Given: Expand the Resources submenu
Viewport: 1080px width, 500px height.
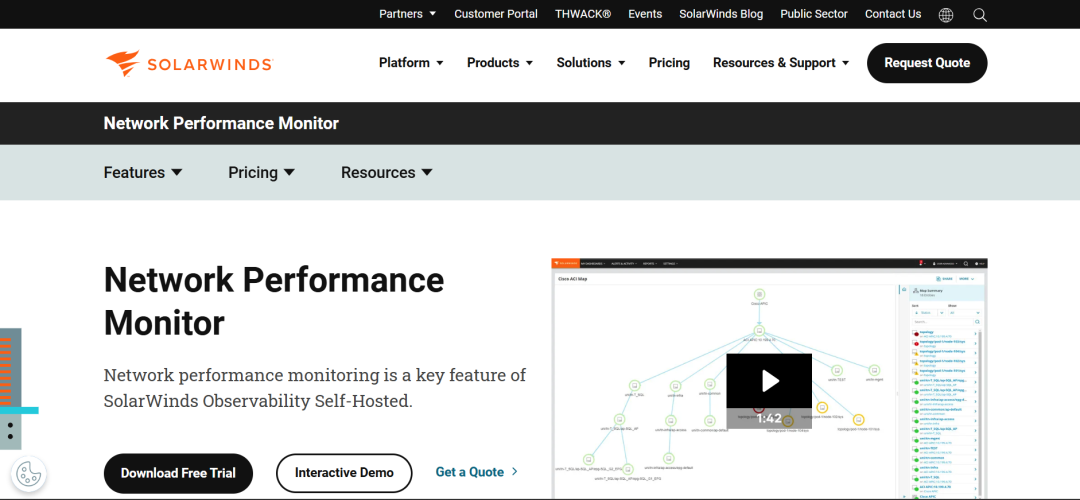Looking at the screenshot, I should click(x=387, y=172).
